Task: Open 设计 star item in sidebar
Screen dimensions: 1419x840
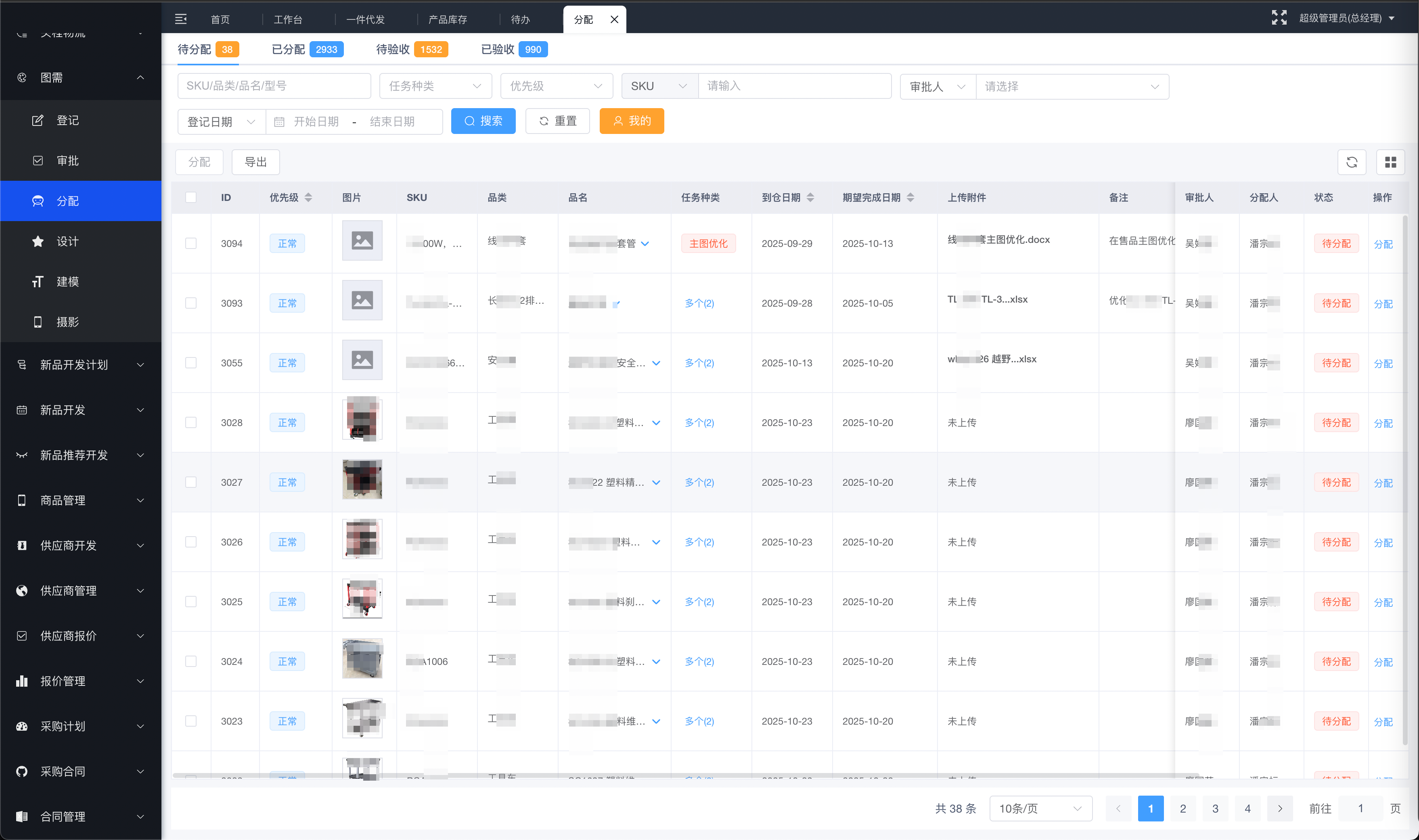Action: 67,242
